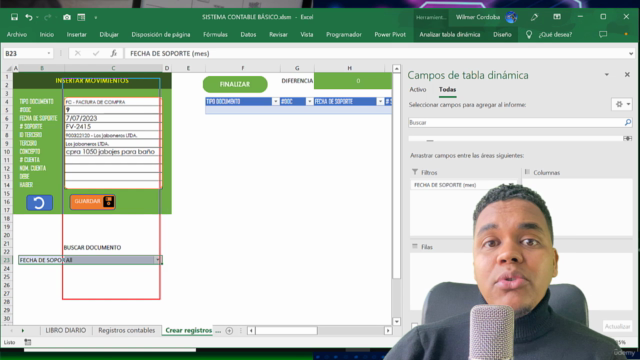Image resolution: width=640 pixels, height=360 pixels.
Task: Open #DOC table filter dropdown
Action: coord(309,102)
